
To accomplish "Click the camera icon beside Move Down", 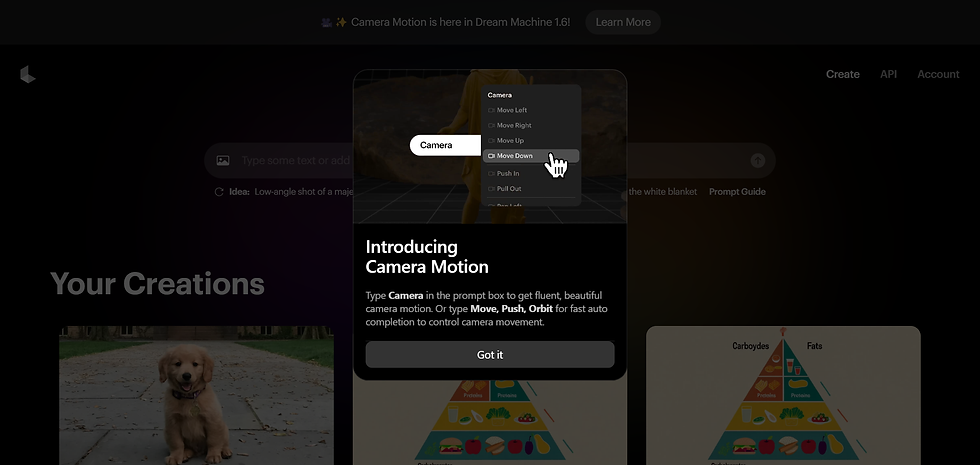I will click(491, 156).
